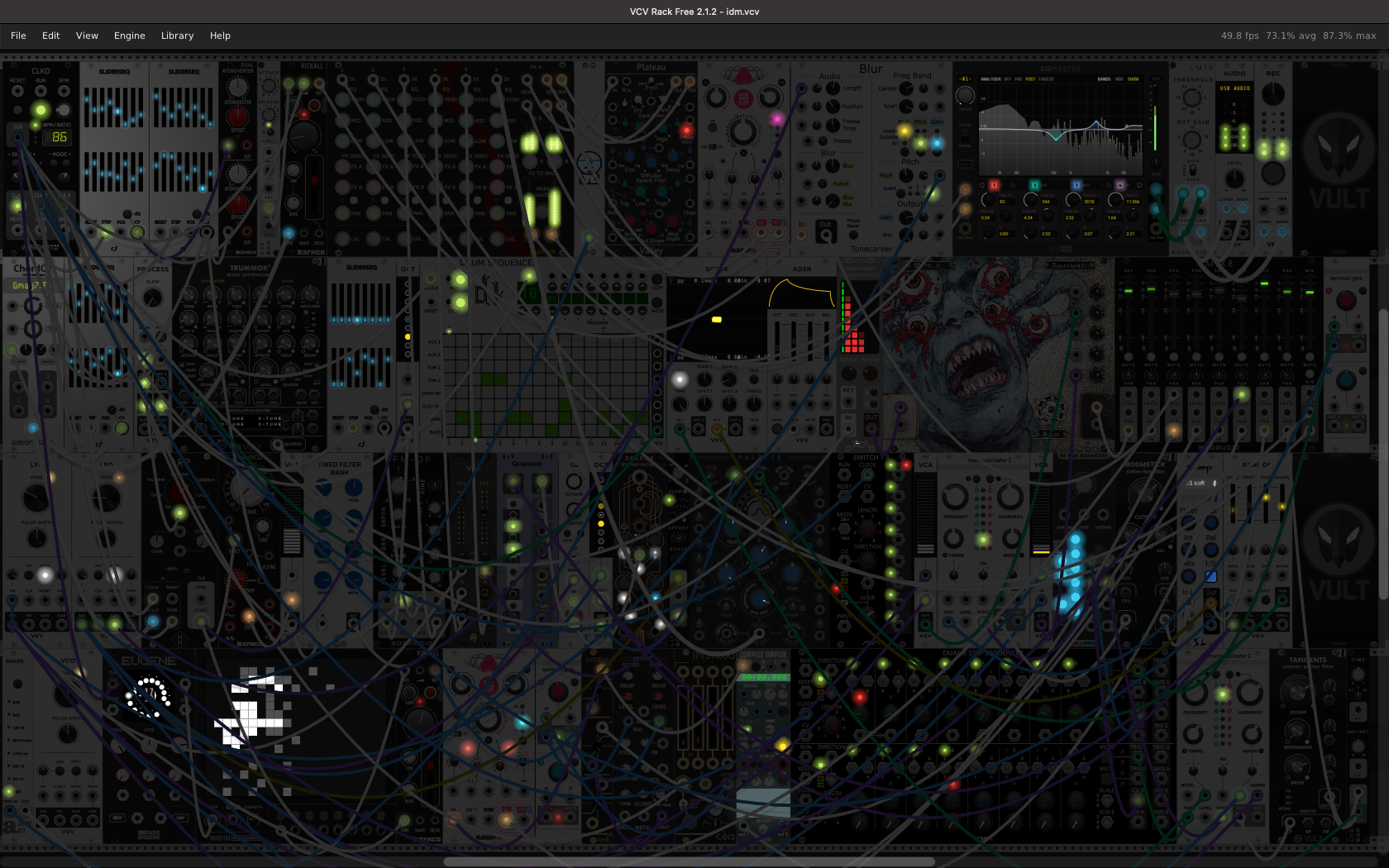Set EQMaster analyser to OFF
Viewport: 1389px width, 868px height.
click(x=1007, y=79)
